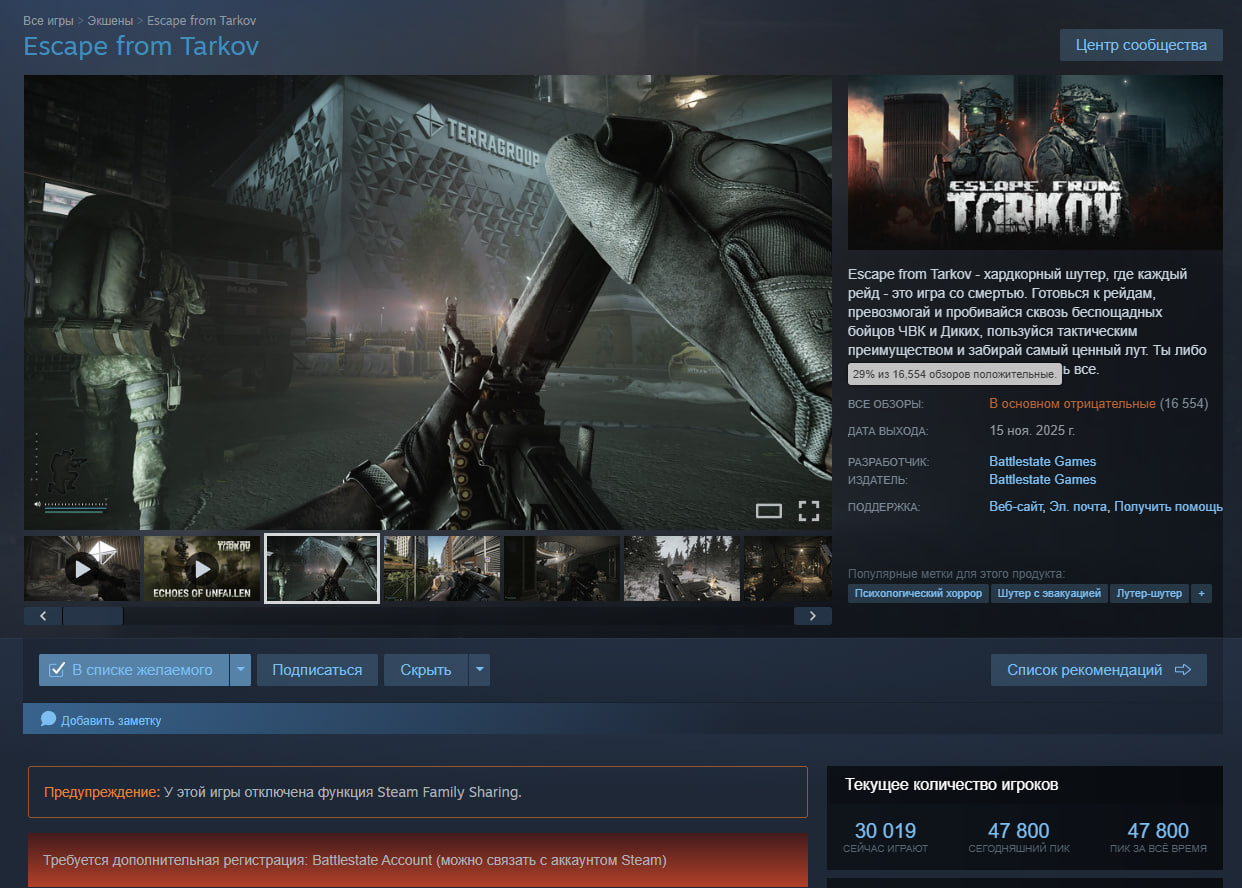
Task: Click the 'Скрыть' ignore button
Action: 426,670
